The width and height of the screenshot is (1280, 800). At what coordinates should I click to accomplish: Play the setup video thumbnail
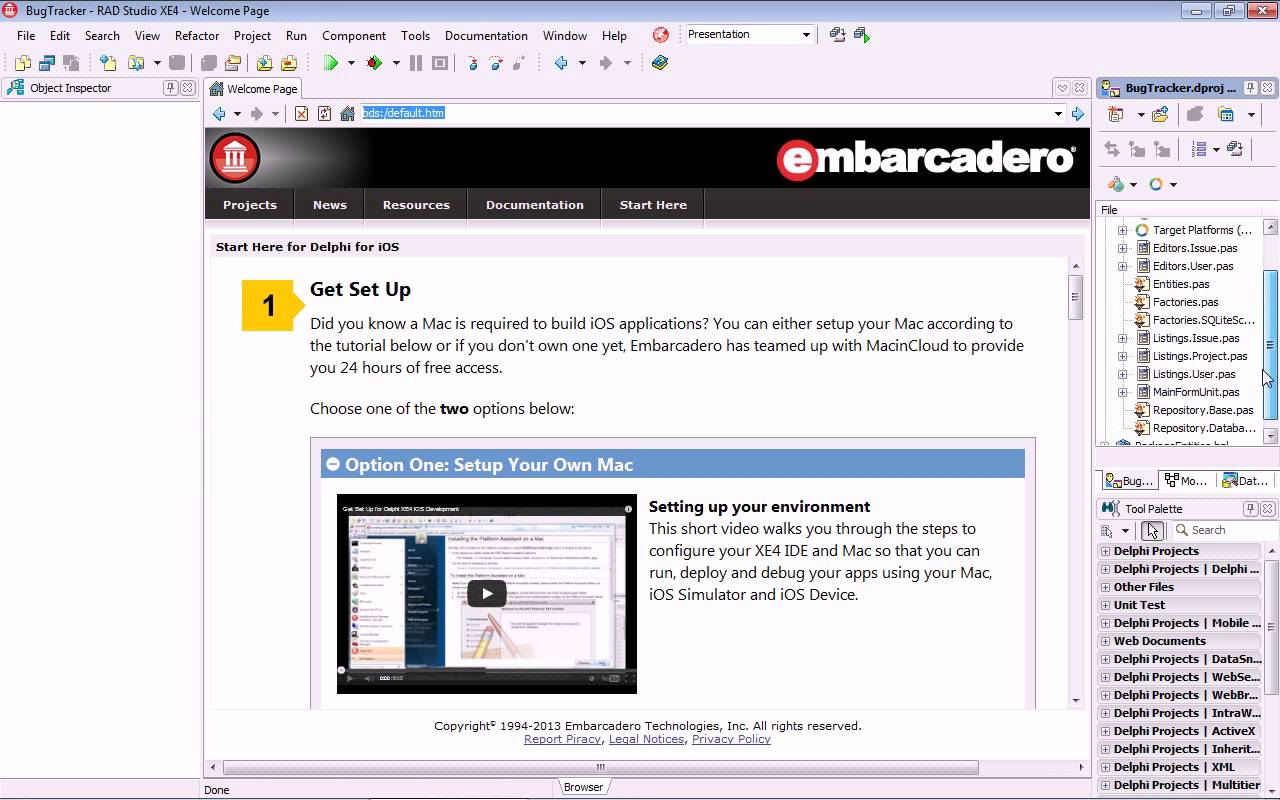pyautogui.click(x=486, y=593)
